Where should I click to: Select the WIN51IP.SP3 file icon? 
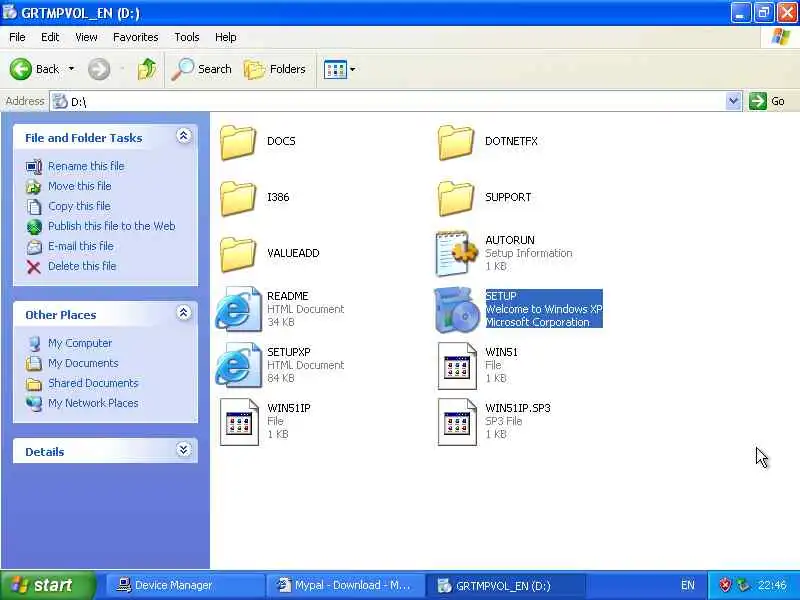tap(457, 422)
